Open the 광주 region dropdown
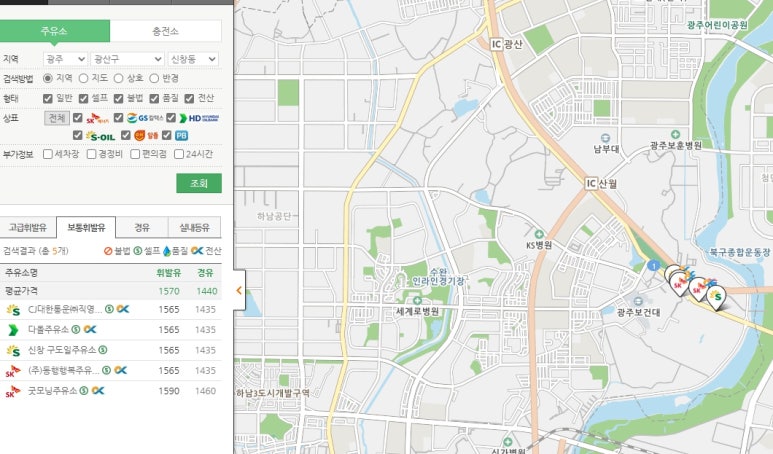Viewport: 773px width, 454px height. point(65,59)
